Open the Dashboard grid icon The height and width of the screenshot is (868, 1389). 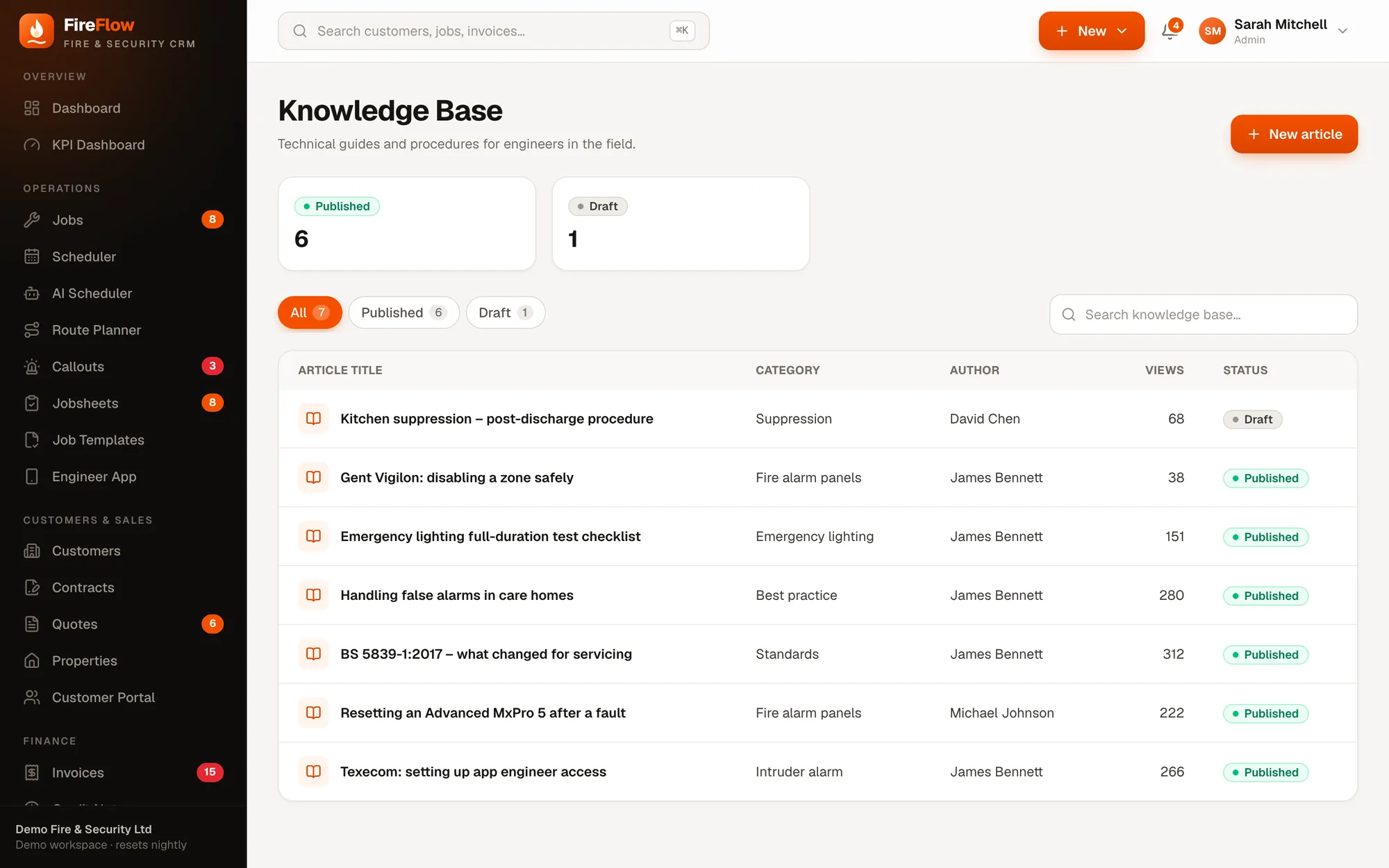tap(32, 108)
